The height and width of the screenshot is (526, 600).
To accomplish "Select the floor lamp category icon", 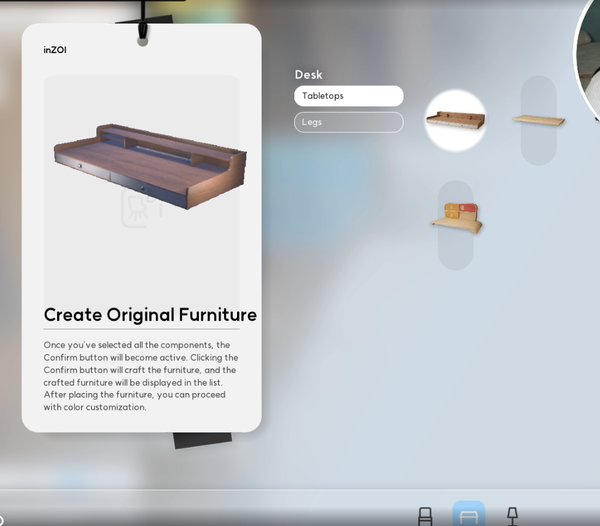I will click(512, 515).
